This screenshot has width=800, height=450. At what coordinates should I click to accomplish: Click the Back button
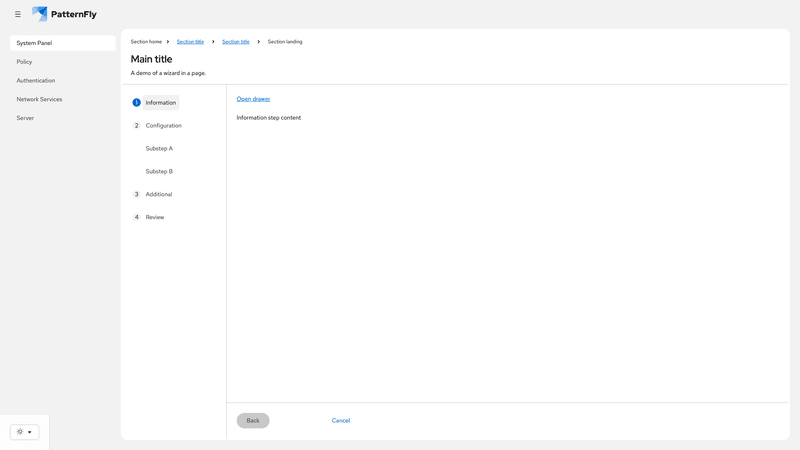253,420
